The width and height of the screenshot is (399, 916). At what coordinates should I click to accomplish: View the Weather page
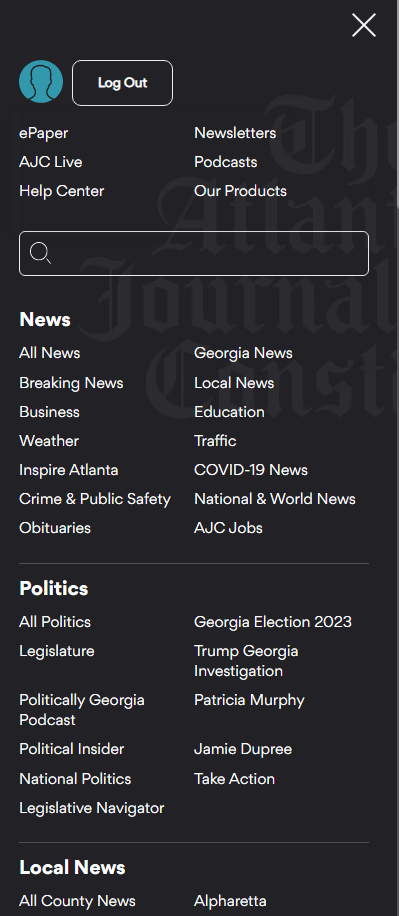[x=49, y=441]
